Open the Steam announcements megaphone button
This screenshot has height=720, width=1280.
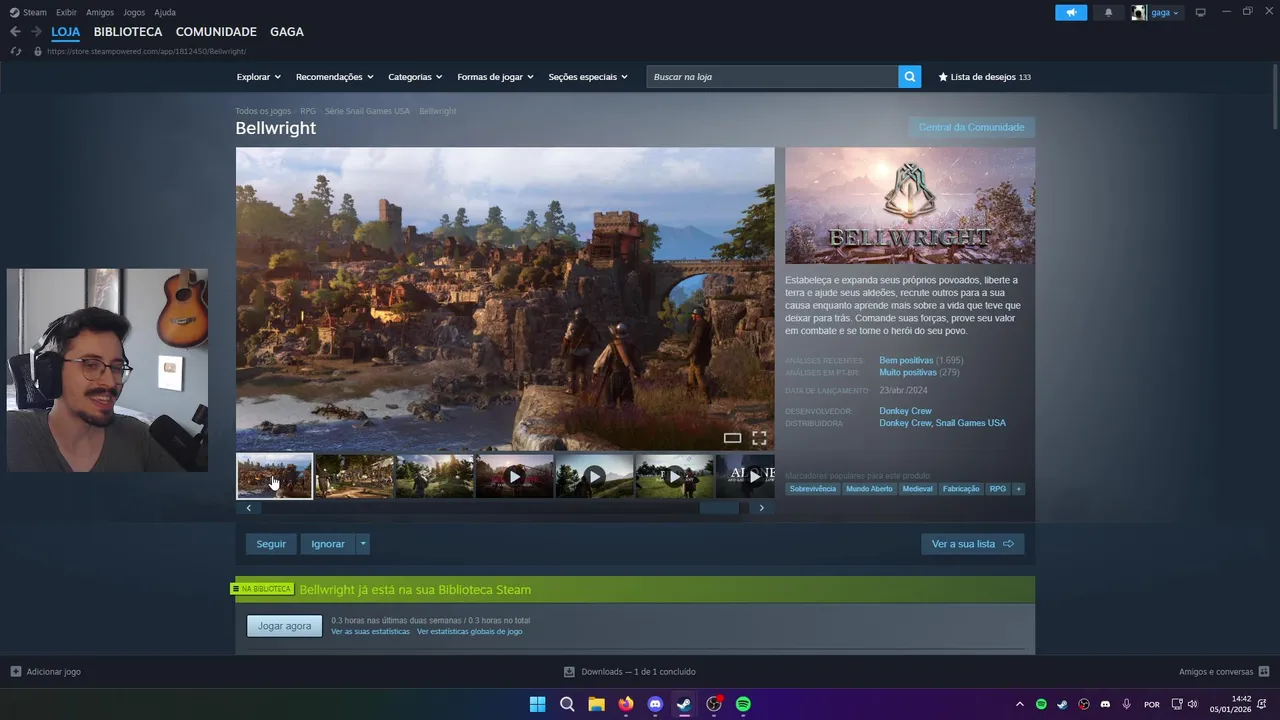coord(1071,13)
